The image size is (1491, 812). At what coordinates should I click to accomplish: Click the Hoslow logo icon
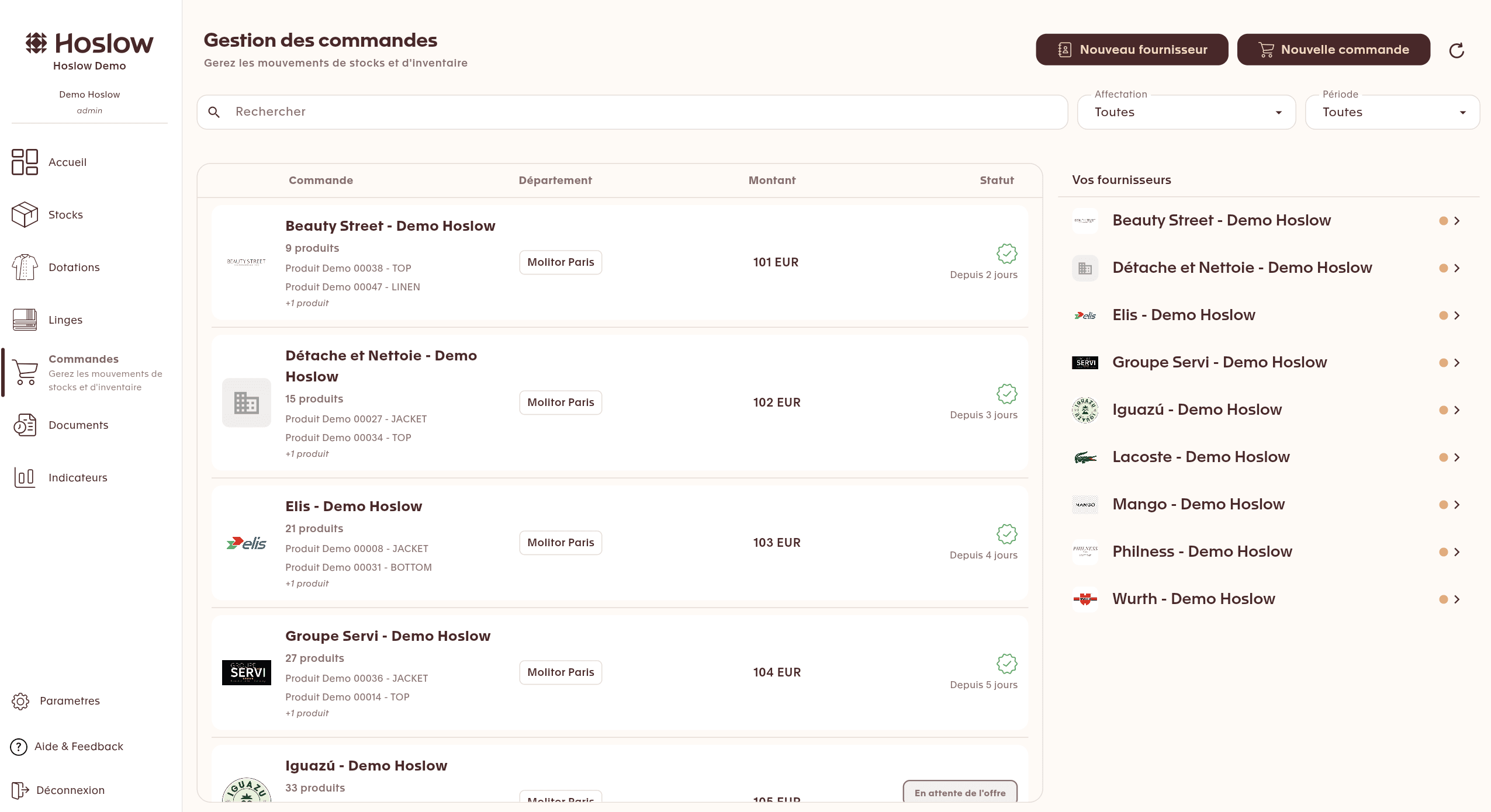pos(36,43)
